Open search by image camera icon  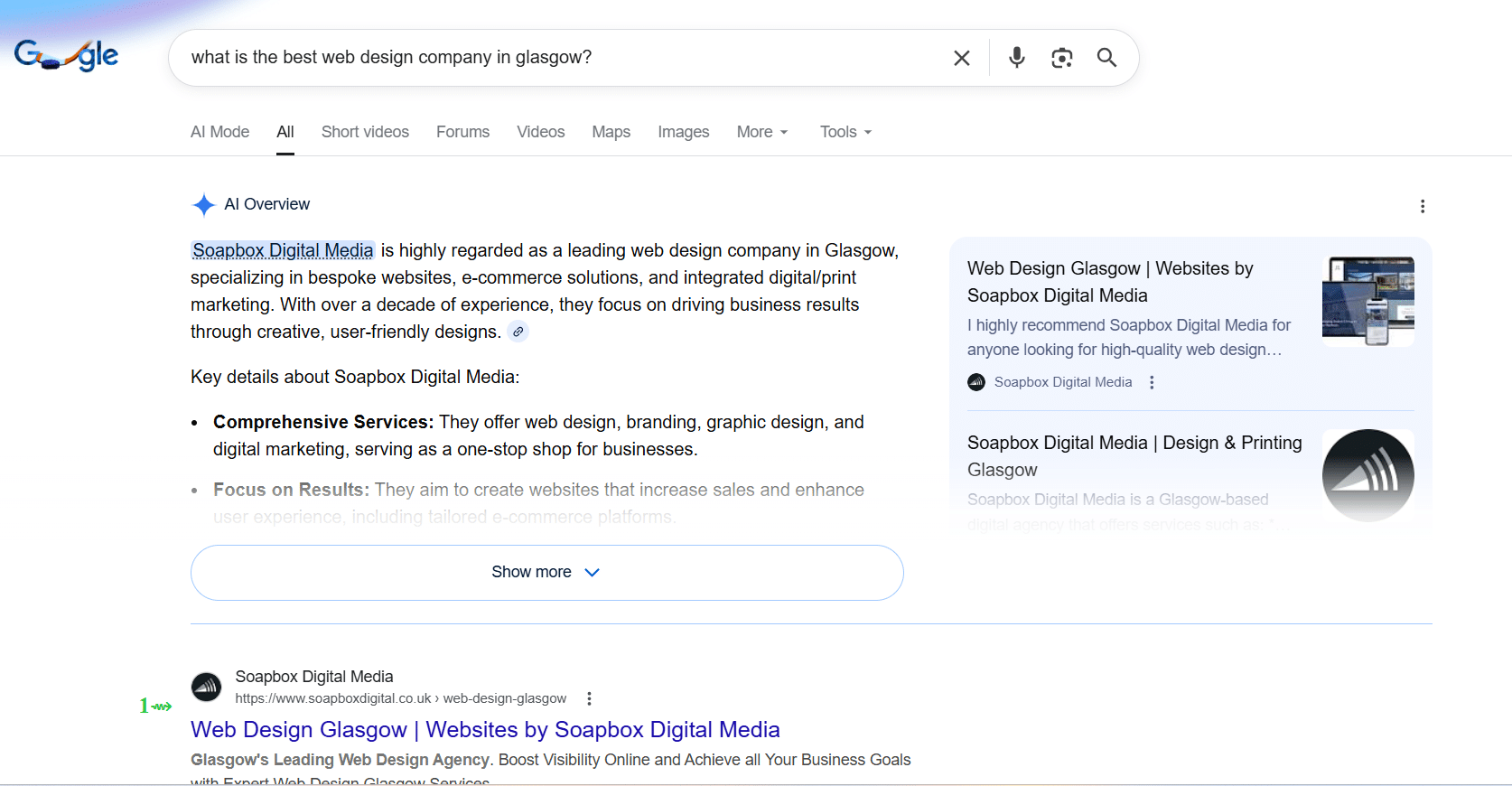[1062, 58]
